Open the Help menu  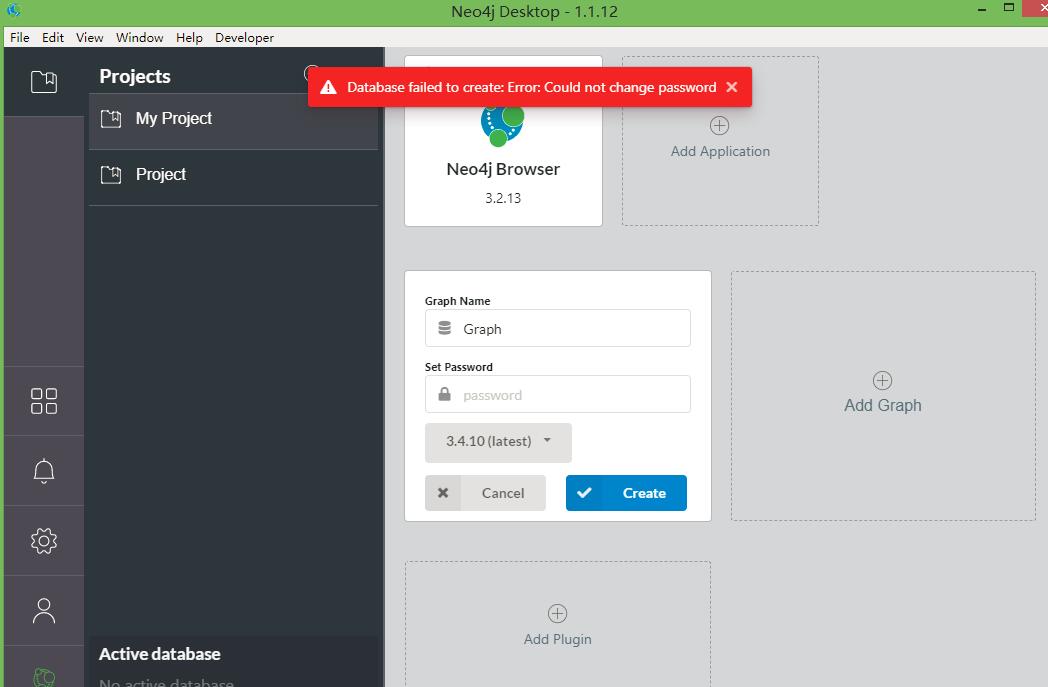[x=189, y=37]
